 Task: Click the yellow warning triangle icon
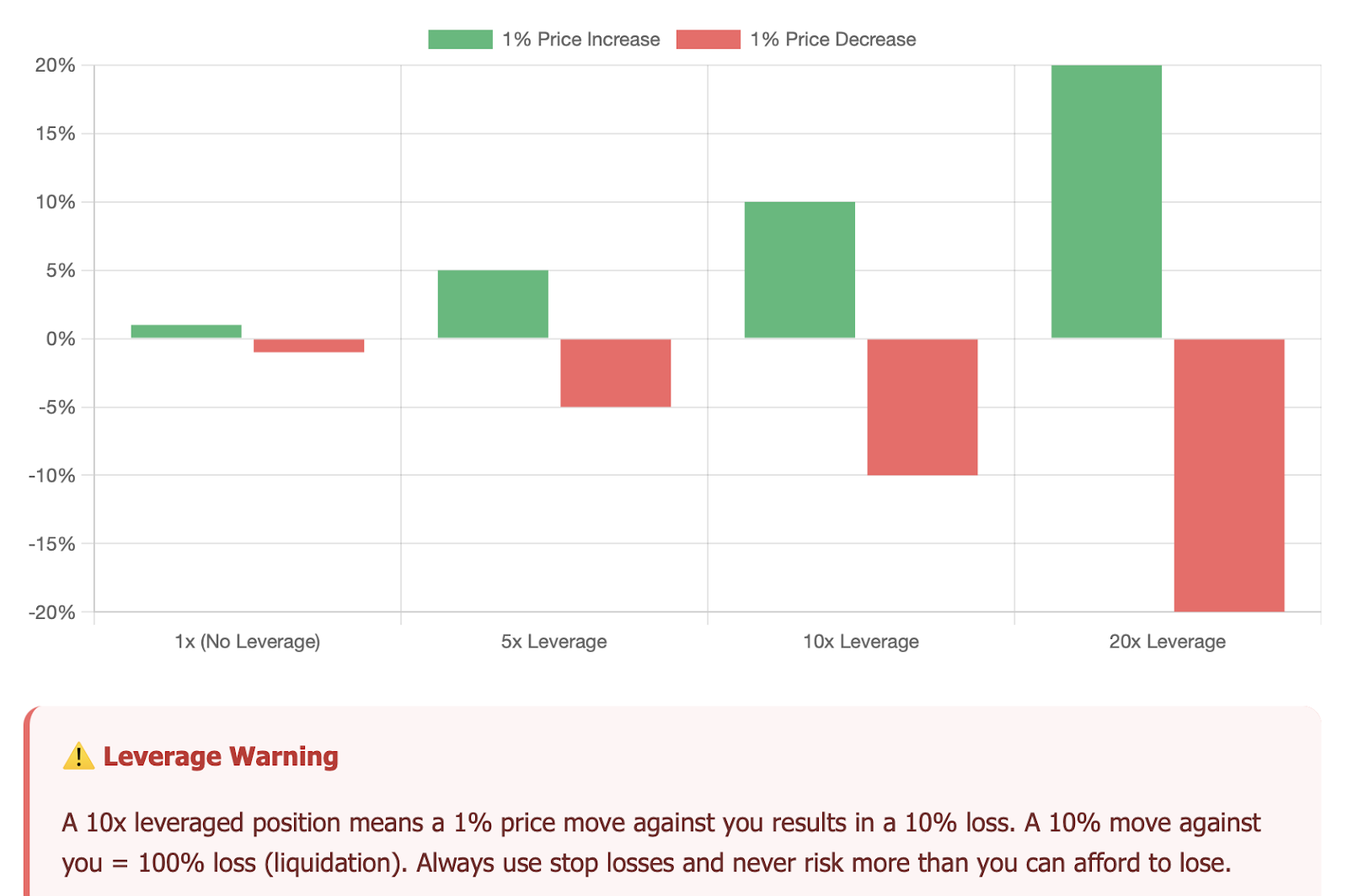click(78, 756)
